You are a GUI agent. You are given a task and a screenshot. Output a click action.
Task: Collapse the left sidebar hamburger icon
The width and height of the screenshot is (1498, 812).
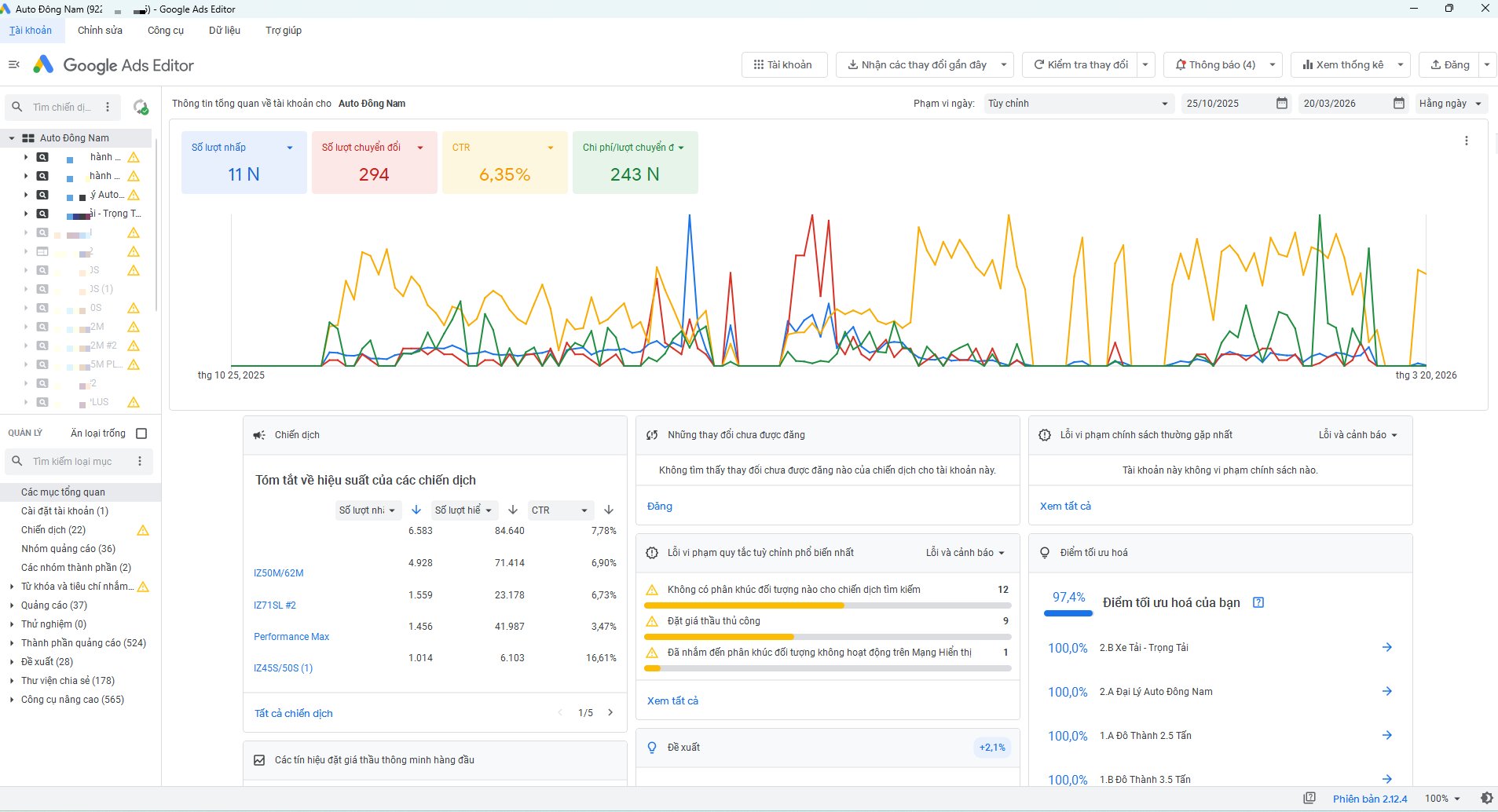[x=13, y=64]
